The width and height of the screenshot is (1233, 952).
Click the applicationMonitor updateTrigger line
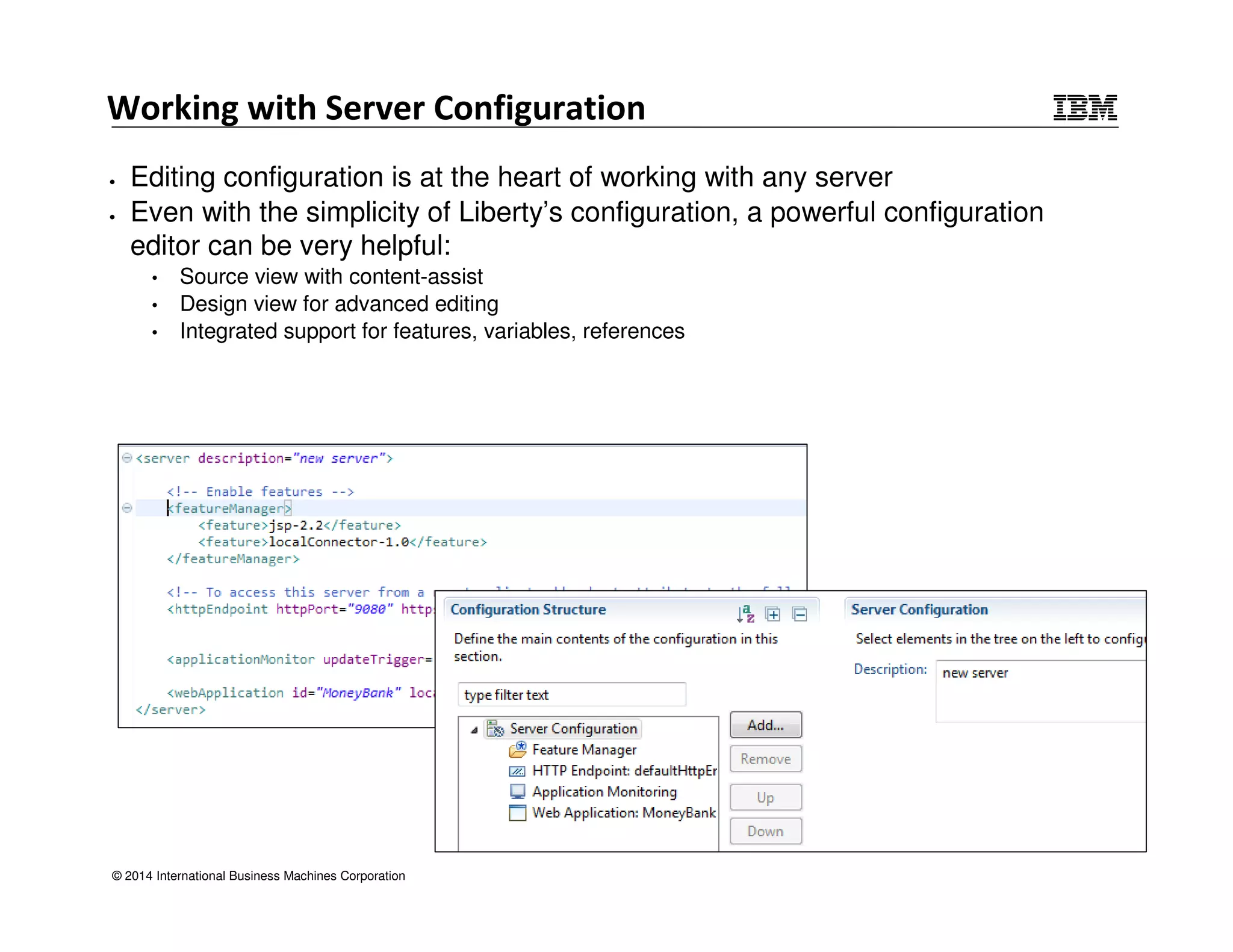[300, 660]
